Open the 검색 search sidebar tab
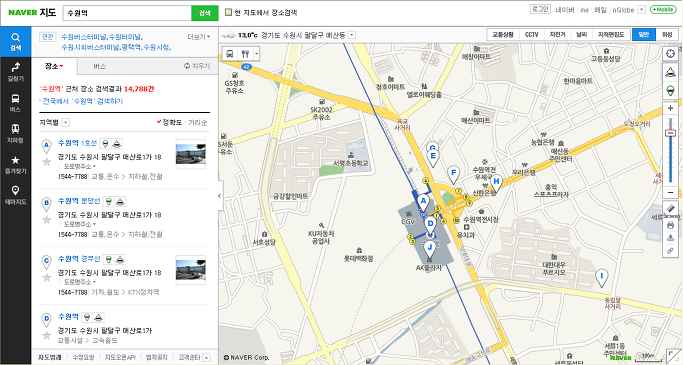The image size is (683, 365). point(15,42)
